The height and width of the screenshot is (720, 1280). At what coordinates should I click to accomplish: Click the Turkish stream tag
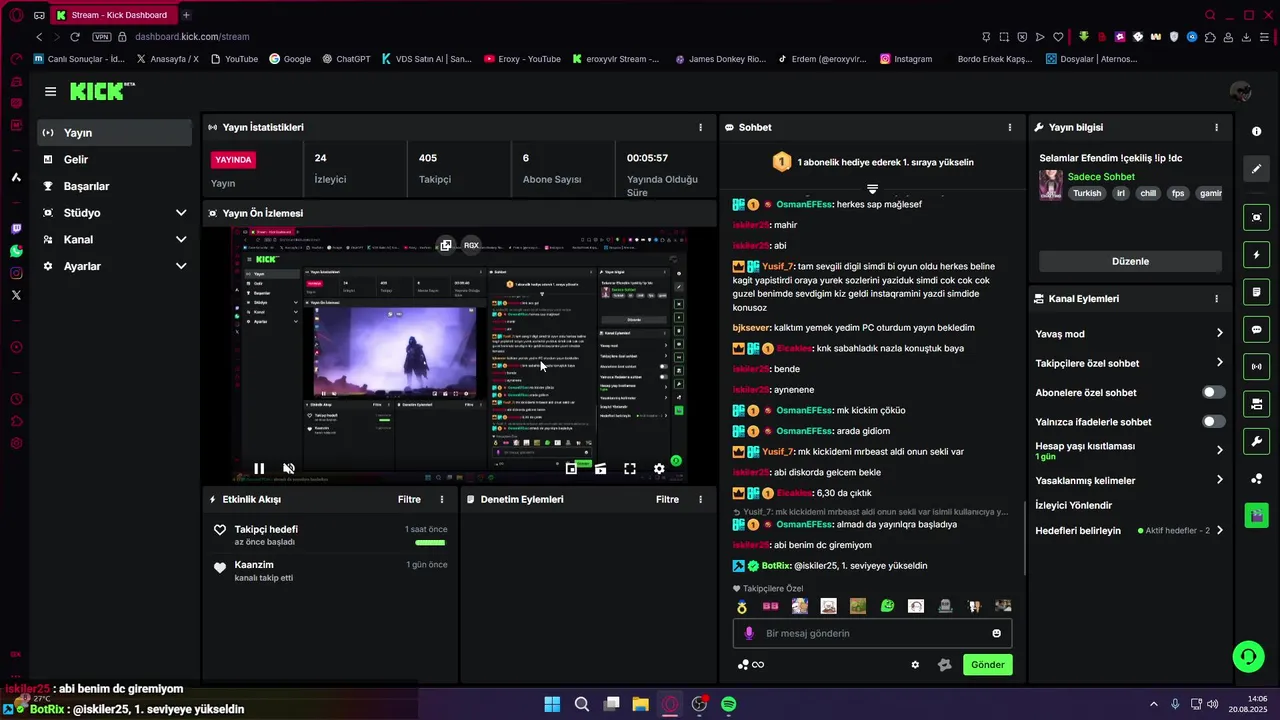[x=1087, y=194]
